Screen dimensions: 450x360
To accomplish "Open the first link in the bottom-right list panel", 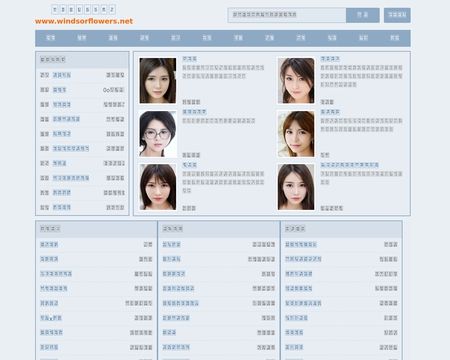I will pos(301,244).
